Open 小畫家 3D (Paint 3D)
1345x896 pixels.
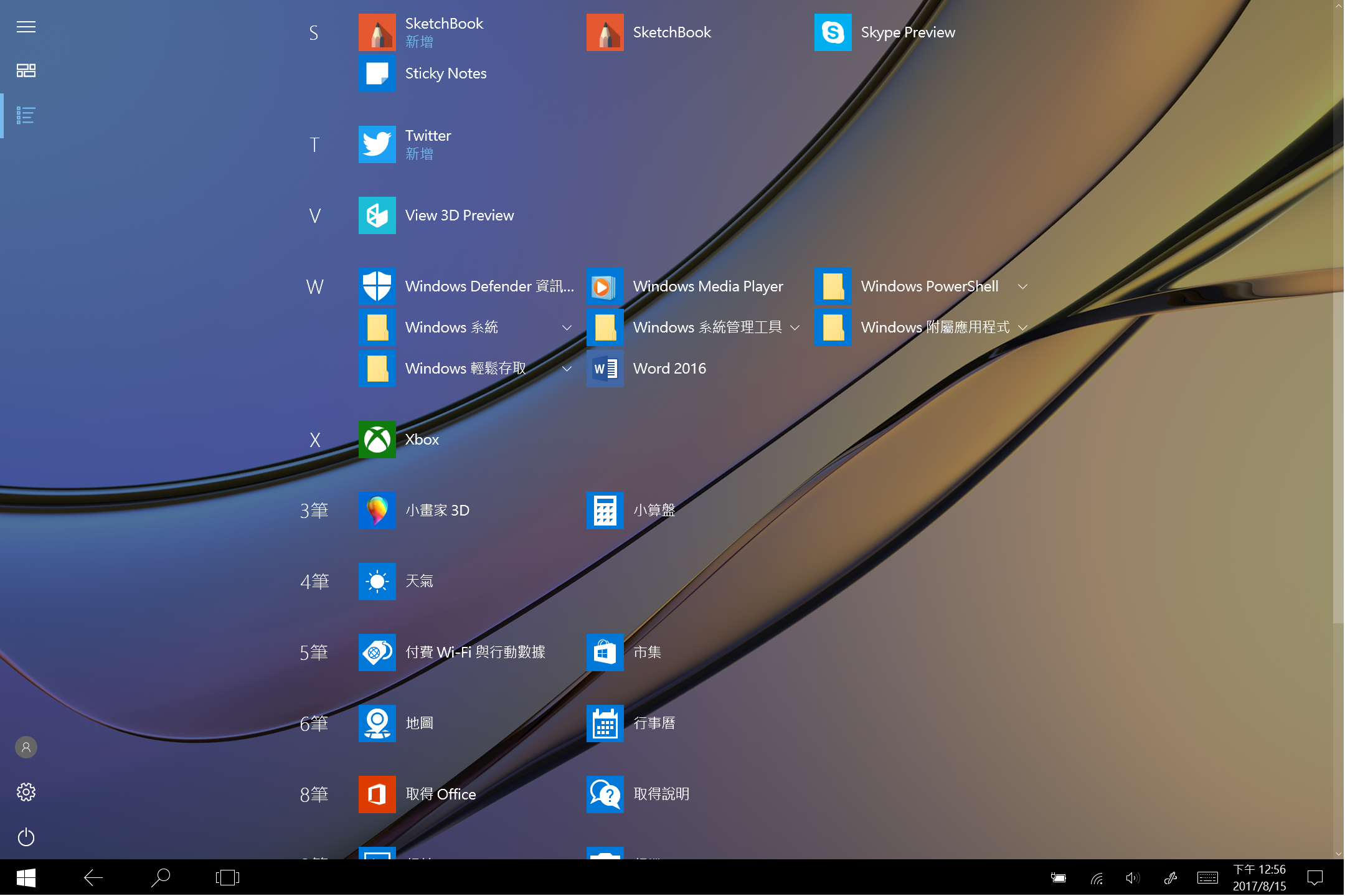point(466,511)
